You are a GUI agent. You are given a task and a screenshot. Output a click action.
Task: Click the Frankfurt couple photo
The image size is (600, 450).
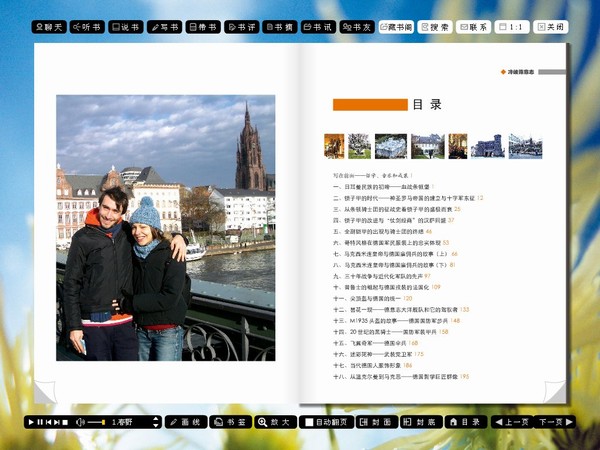166,228
